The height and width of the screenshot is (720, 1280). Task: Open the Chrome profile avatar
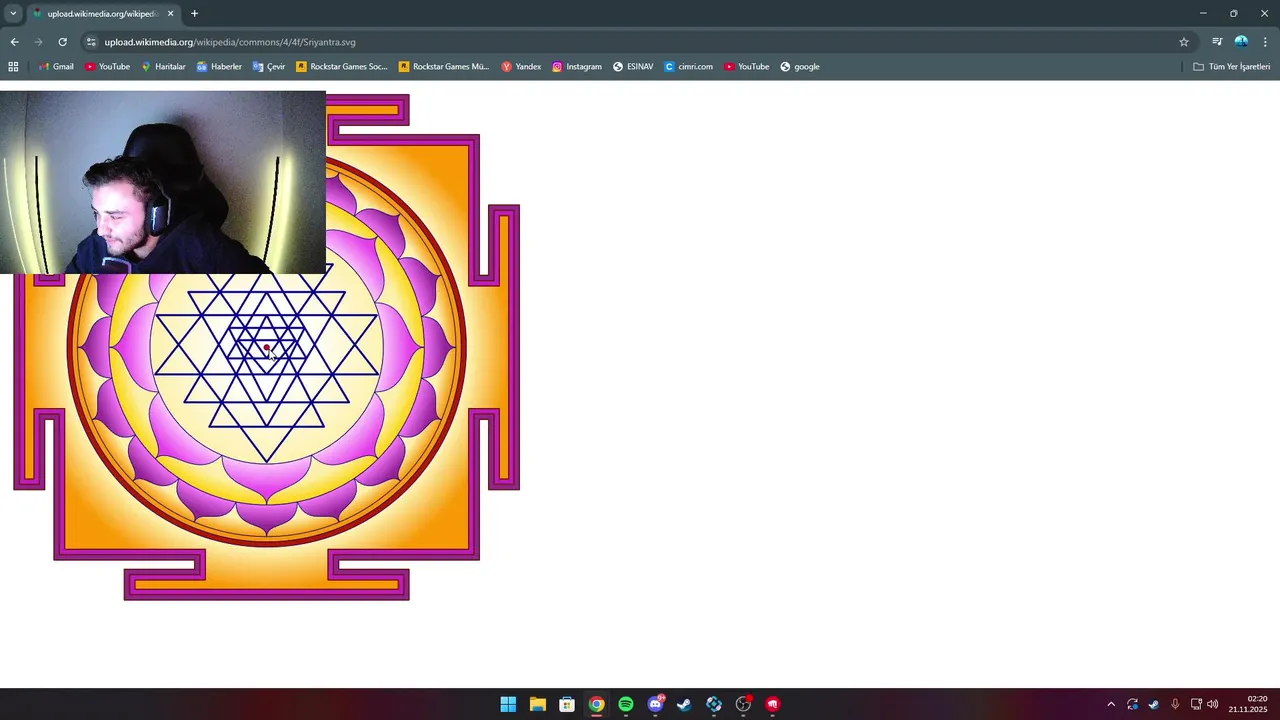(x=1241, y=42)
